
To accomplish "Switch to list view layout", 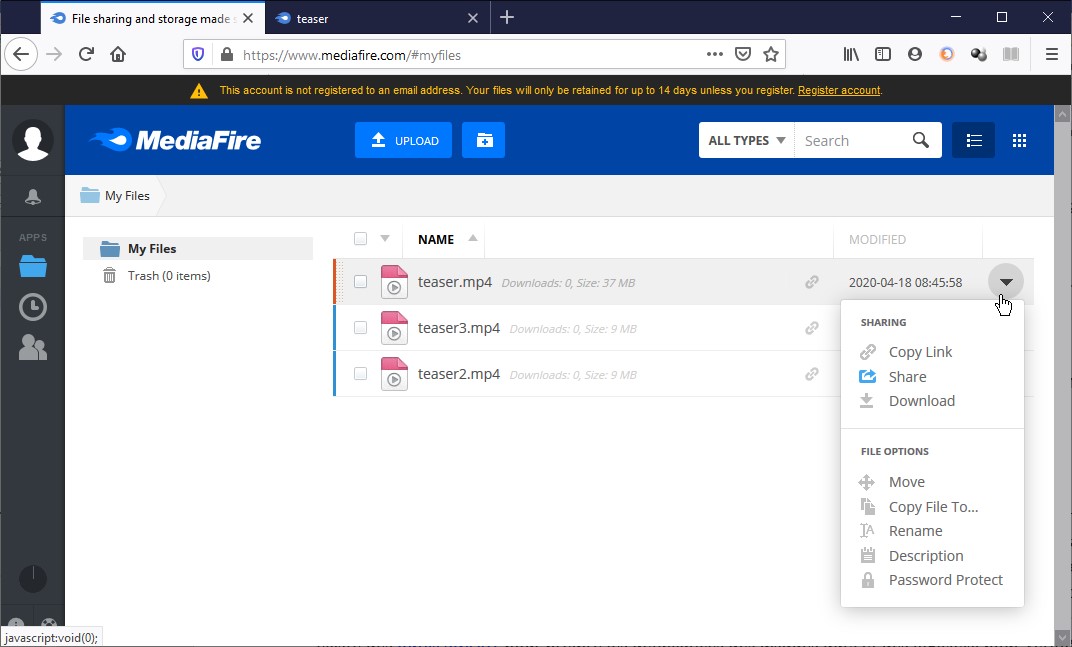I will [x=973, y=141].
